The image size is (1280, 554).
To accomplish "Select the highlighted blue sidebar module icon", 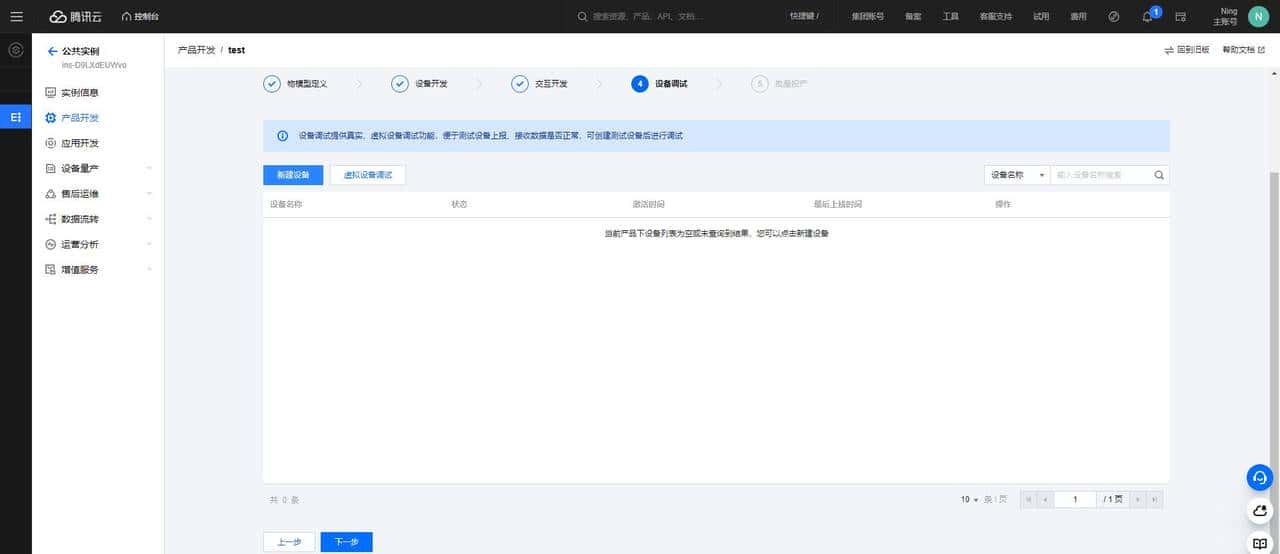I will (x=15, y=117).
